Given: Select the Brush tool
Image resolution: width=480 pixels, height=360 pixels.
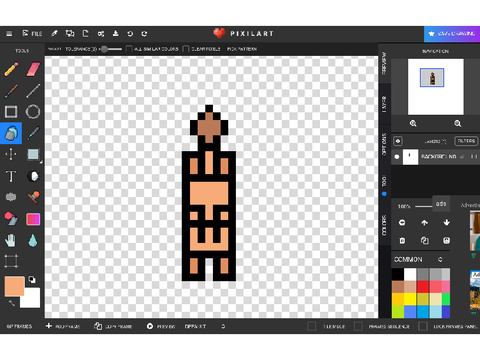Looking at the screenshot, I should point(11,91).
